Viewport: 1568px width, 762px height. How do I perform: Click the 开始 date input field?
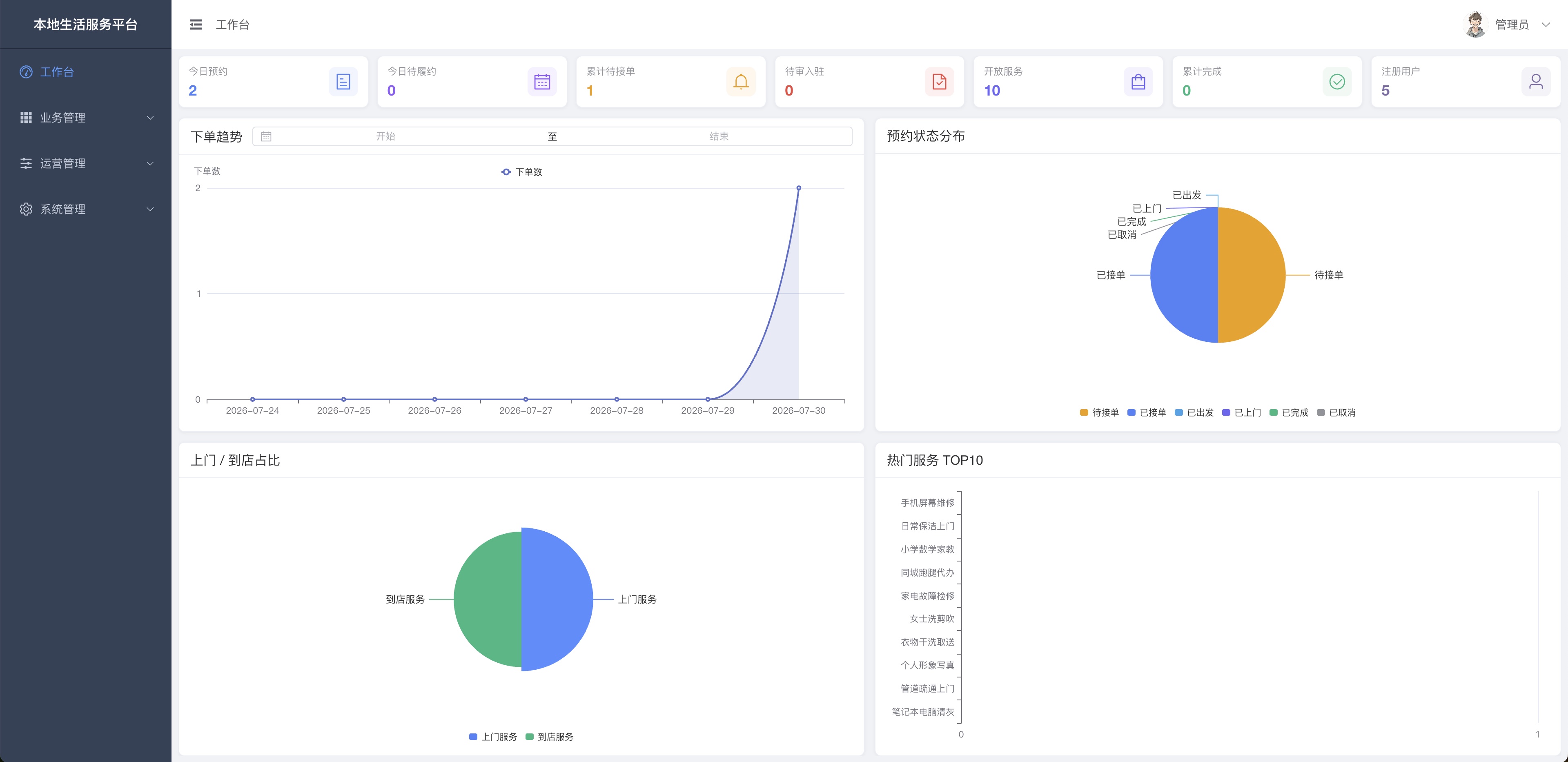pos(385,136)
